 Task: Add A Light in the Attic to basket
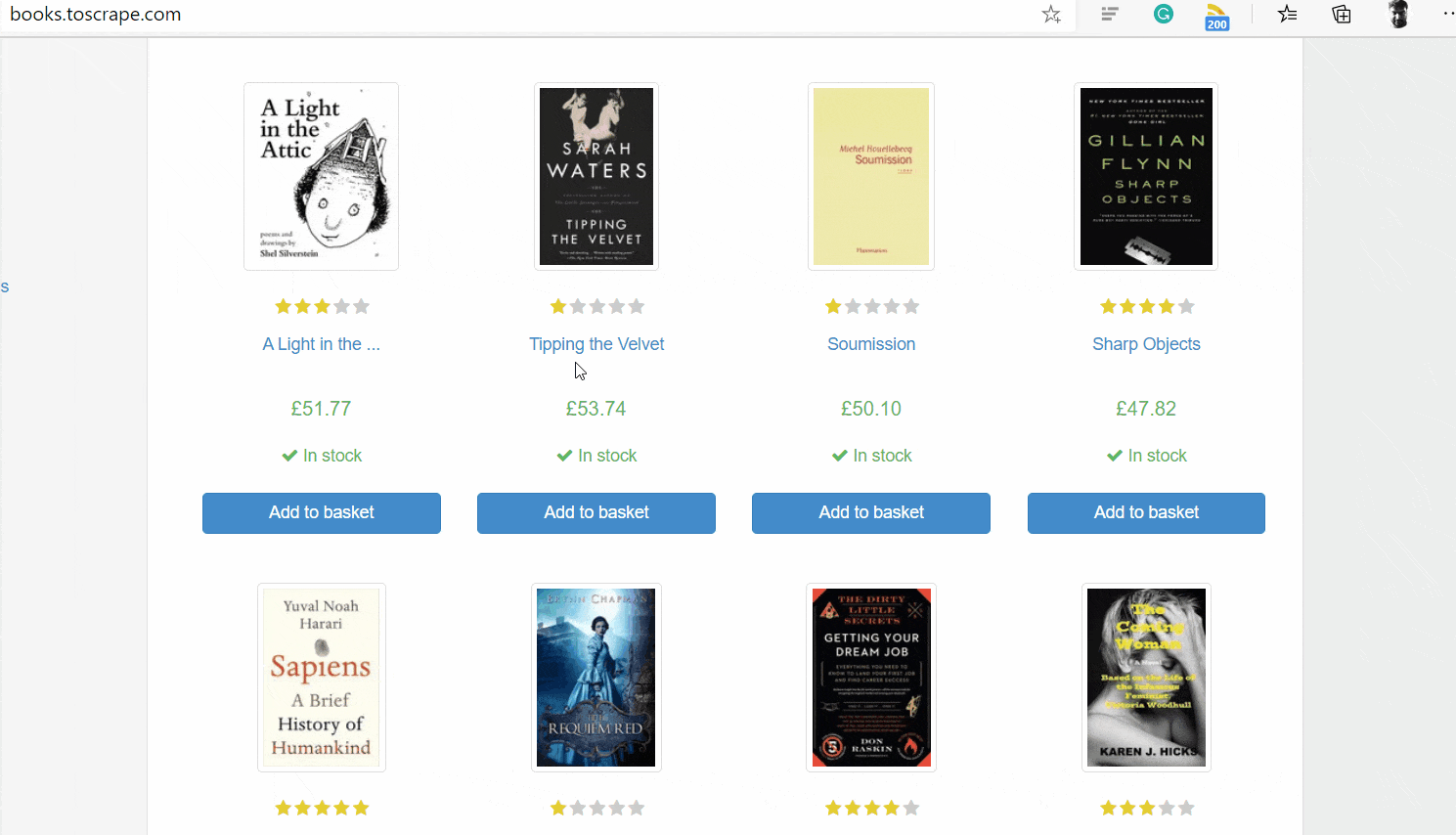pyautogui.click(x=322, y=512)
